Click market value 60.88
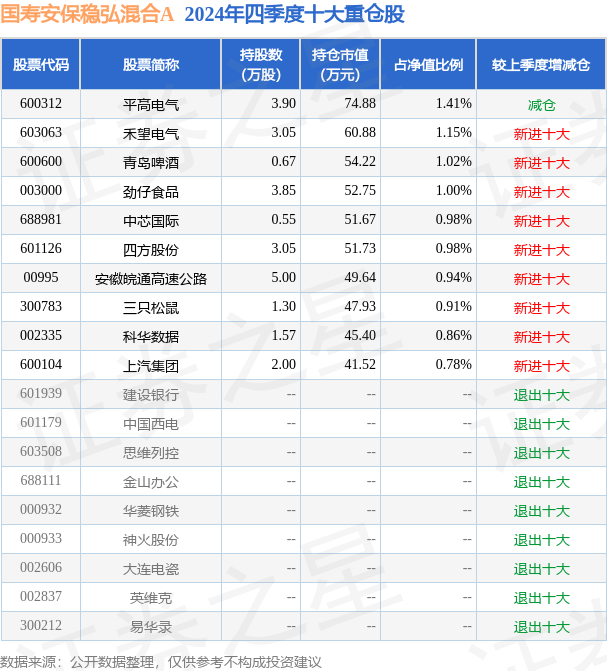607x671 pixels. click(x=360, y=133)
